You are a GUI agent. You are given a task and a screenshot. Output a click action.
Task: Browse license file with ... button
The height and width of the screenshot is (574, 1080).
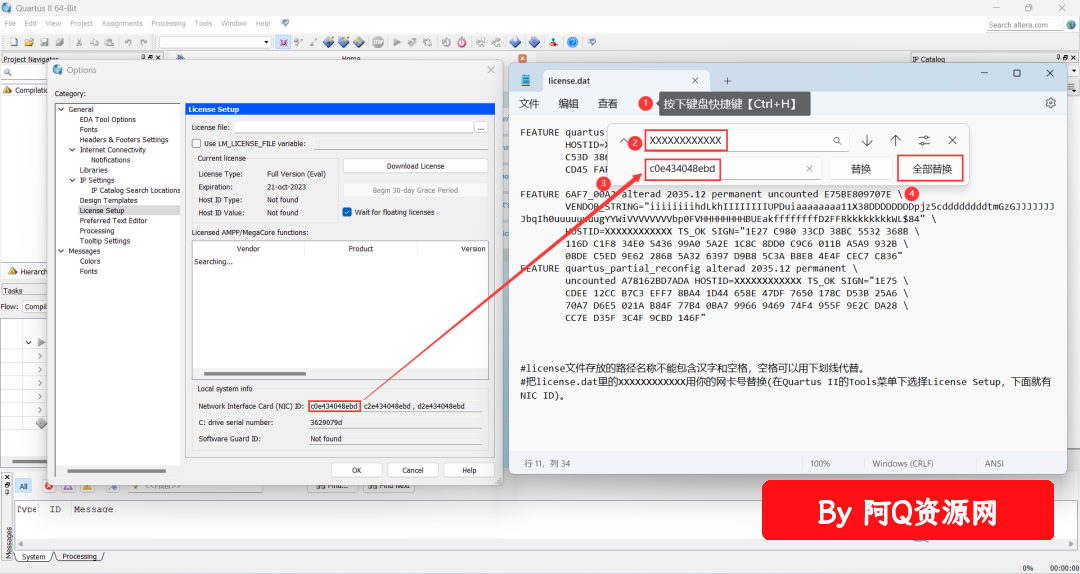481,127
